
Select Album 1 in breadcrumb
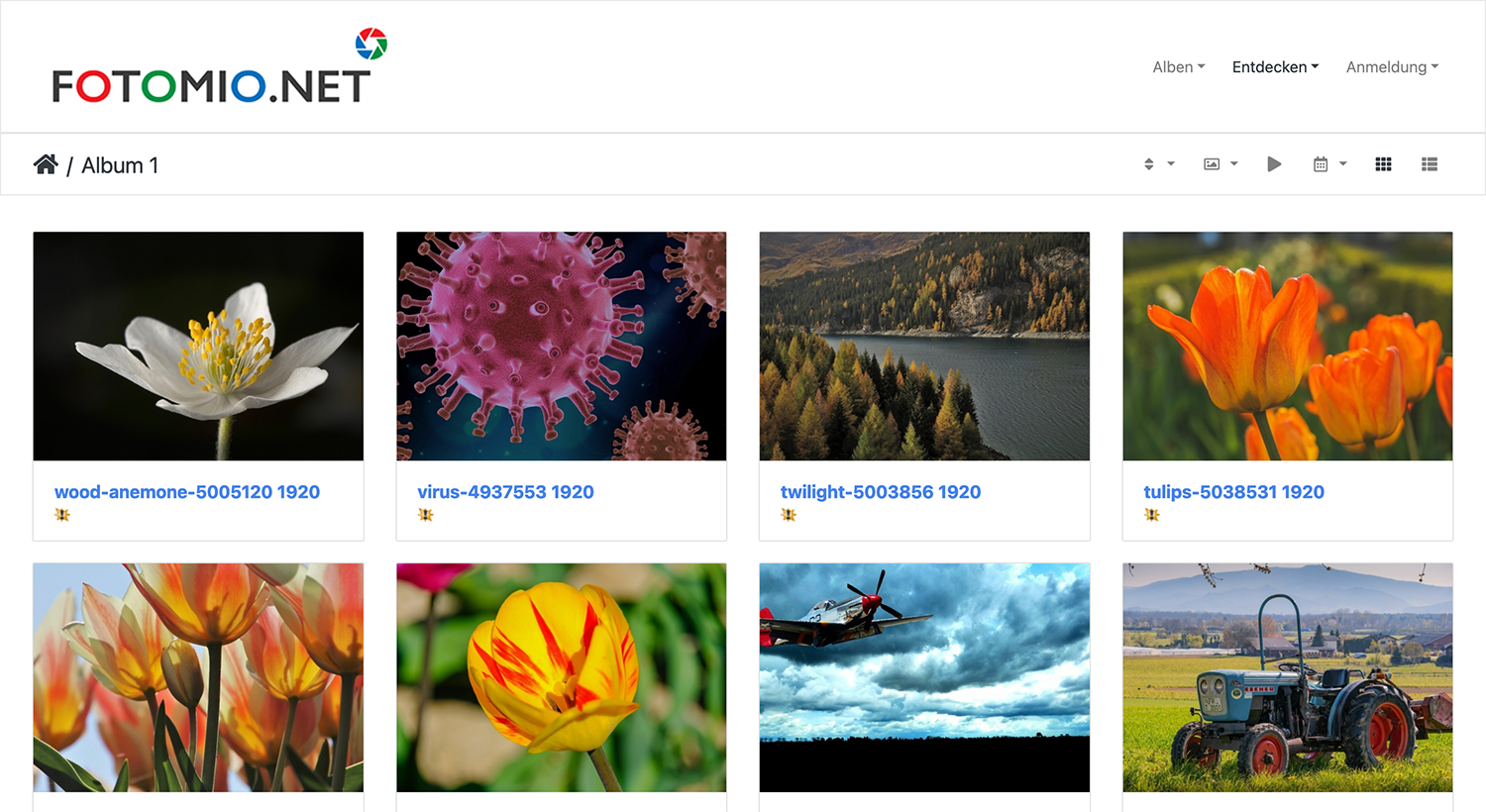coord(120,165)
